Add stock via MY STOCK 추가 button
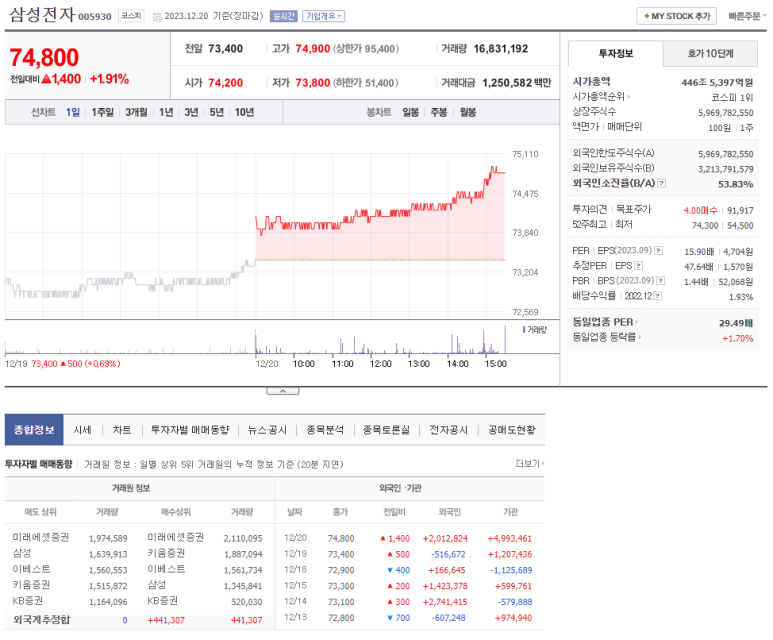Screen dimensions: 773x640 coord(676,16)
